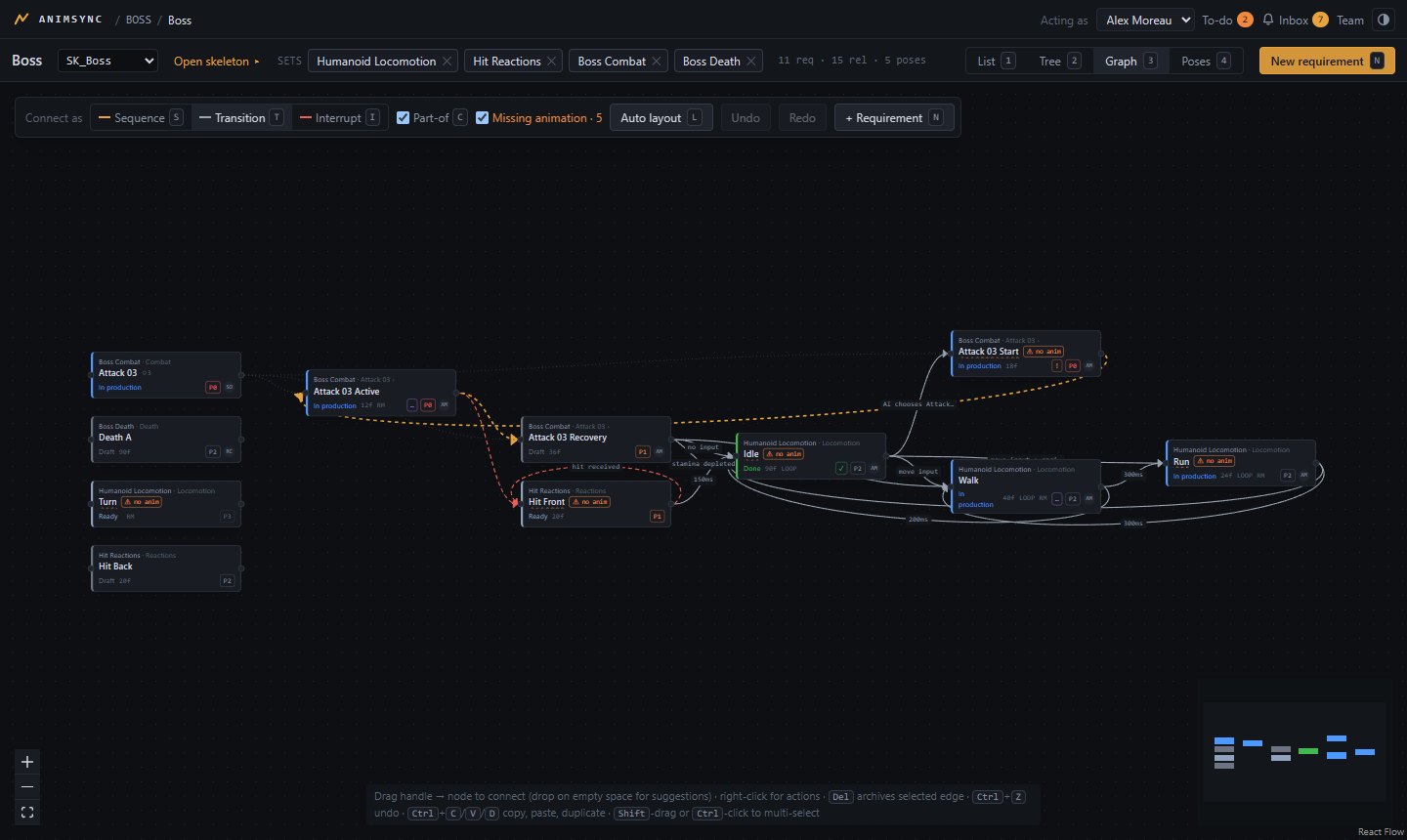Click the P0 priority badge on Attack 03 Active

pyautogui.click(x=428, y=405)
